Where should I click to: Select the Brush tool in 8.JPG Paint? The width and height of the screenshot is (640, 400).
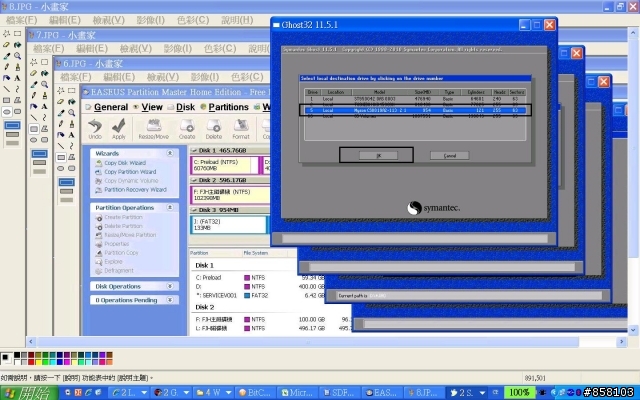[x=18, y=67]
